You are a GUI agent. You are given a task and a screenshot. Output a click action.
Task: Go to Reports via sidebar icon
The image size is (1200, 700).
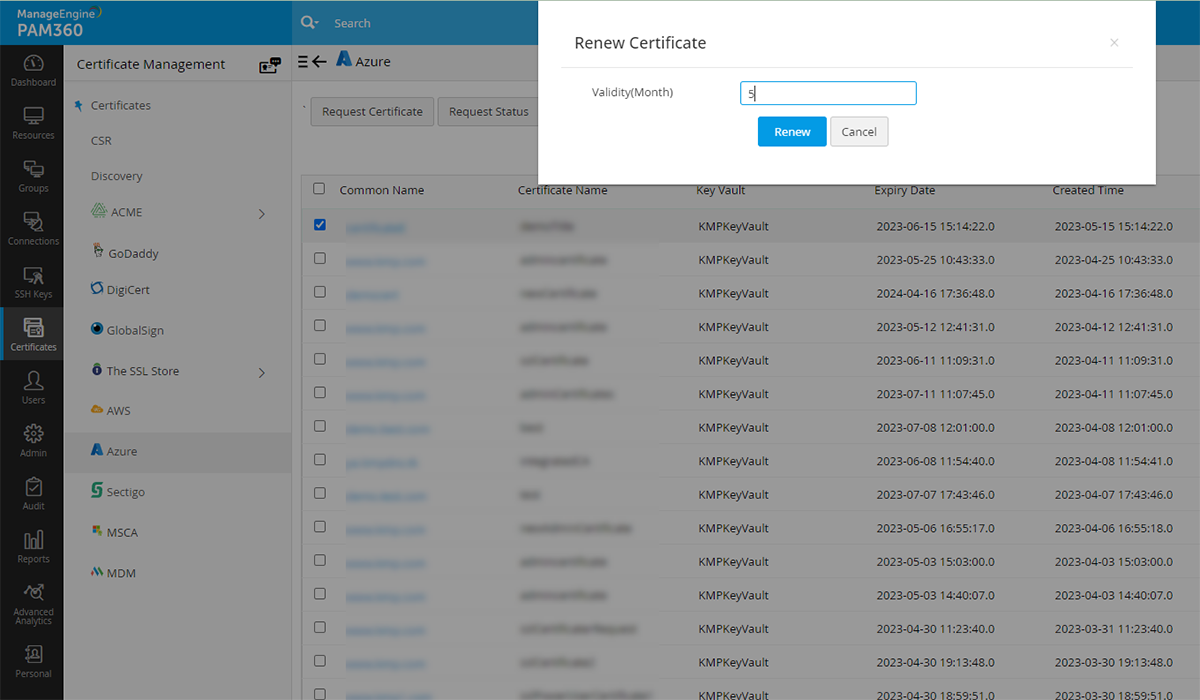pos(33,545)
